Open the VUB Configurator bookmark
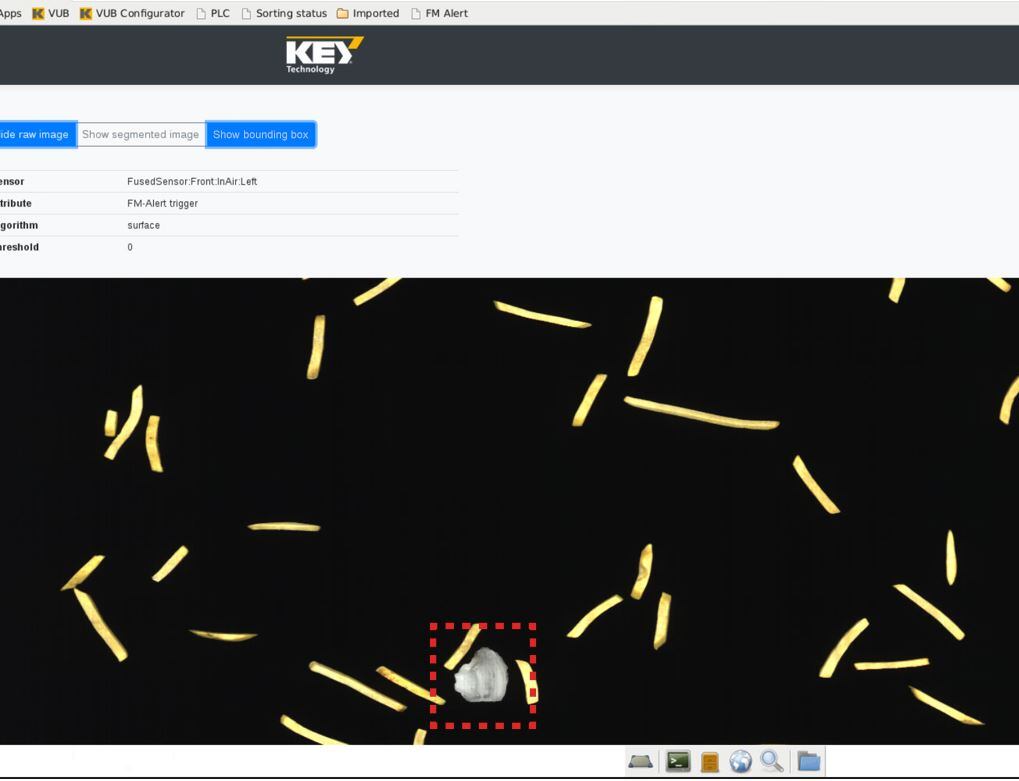 point(132,13)
